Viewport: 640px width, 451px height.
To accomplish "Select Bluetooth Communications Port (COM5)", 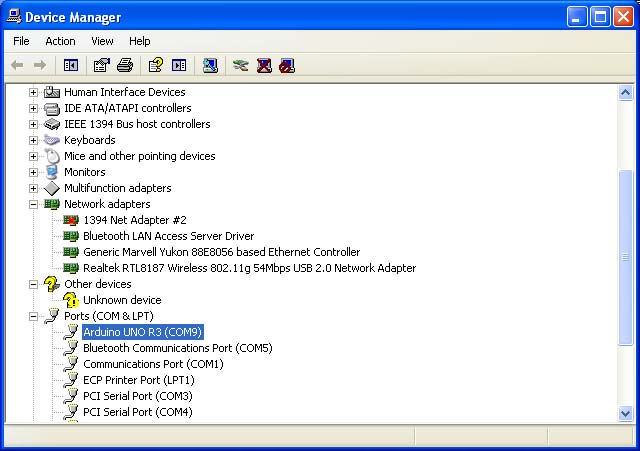I will point(178,348).
